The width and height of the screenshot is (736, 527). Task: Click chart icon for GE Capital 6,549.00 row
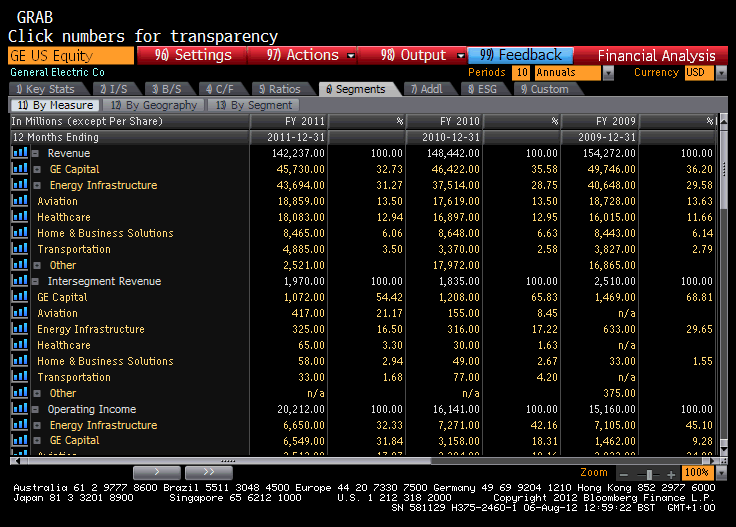[x=20, y=440]
